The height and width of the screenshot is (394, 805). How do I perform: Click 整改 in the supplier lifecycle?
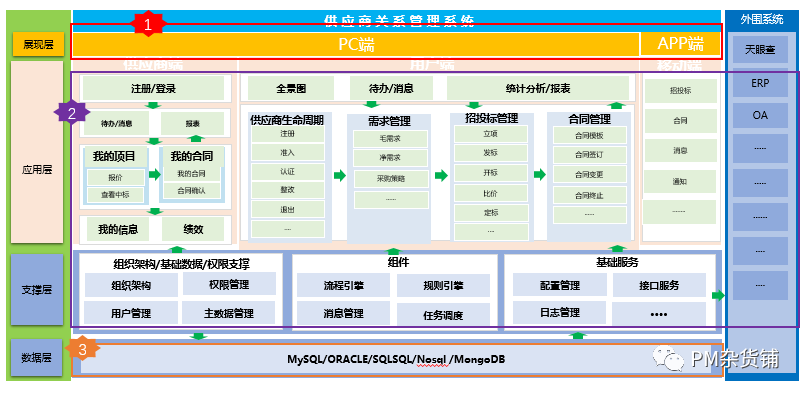[288, 190]
